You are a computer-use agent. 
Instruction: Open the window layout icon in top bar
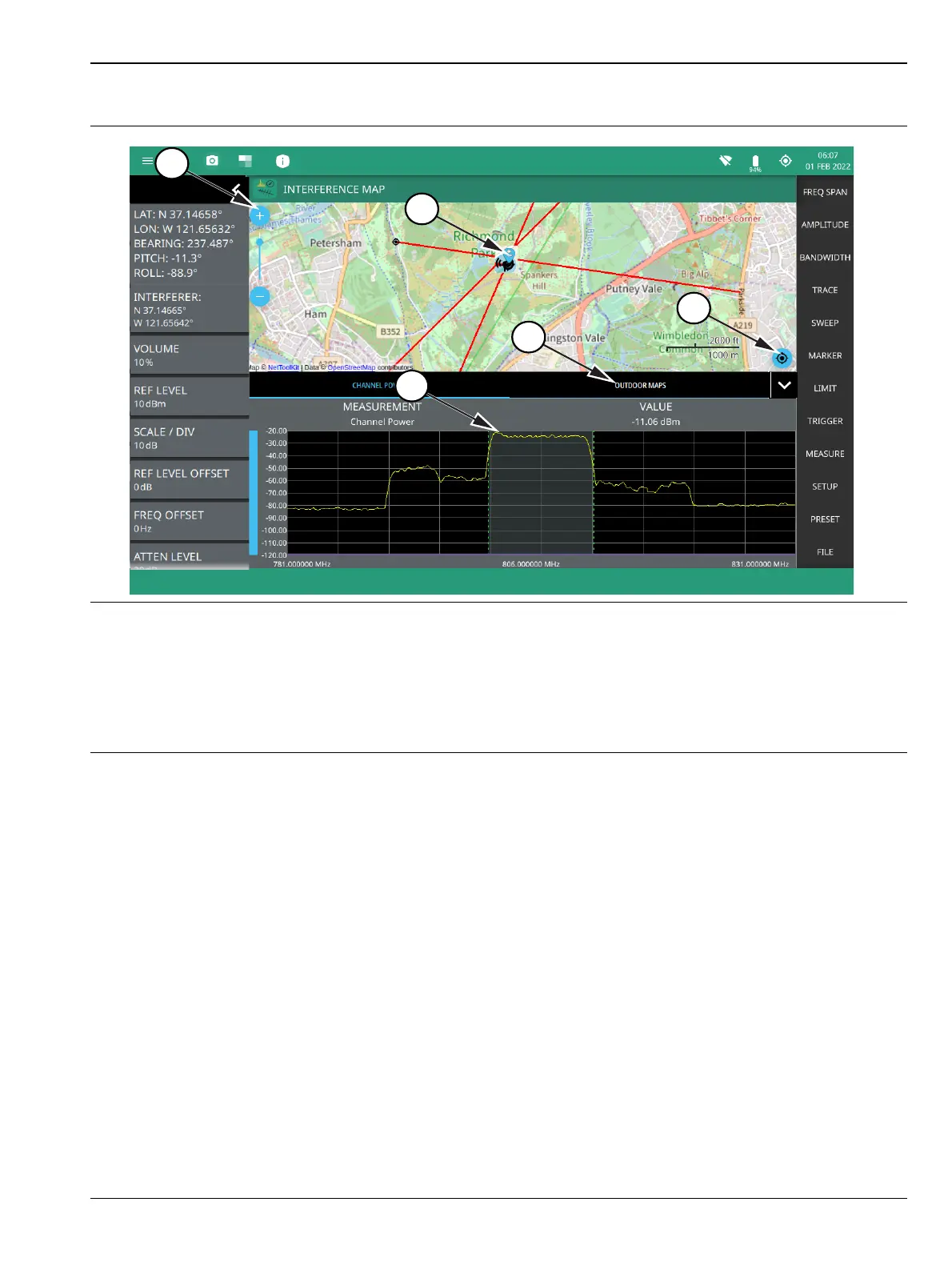click(x=246, y=161)
